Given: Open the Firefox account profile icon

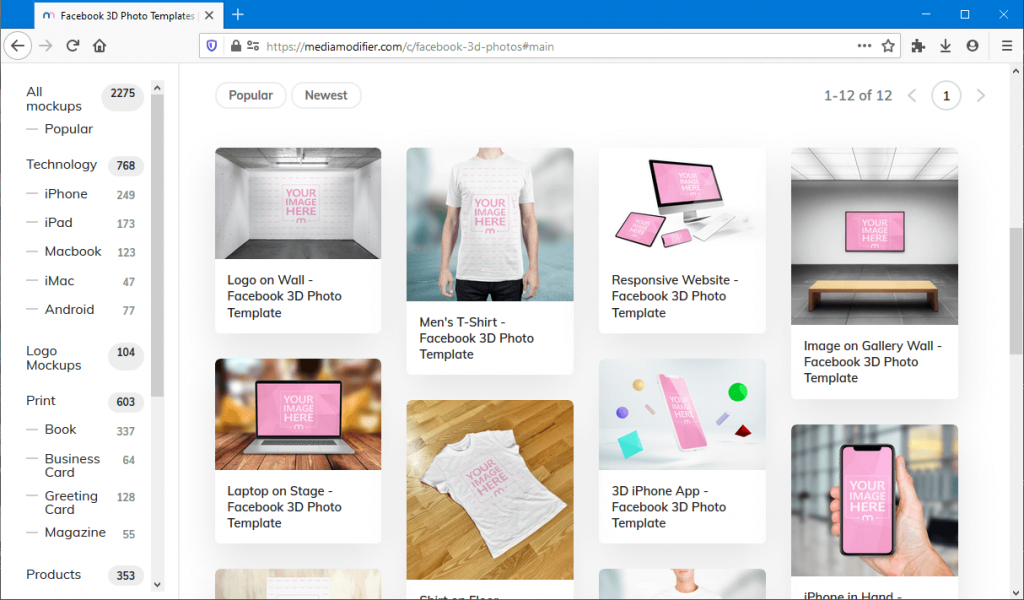Looking at the screenshot, I should [x=972, y=45].
